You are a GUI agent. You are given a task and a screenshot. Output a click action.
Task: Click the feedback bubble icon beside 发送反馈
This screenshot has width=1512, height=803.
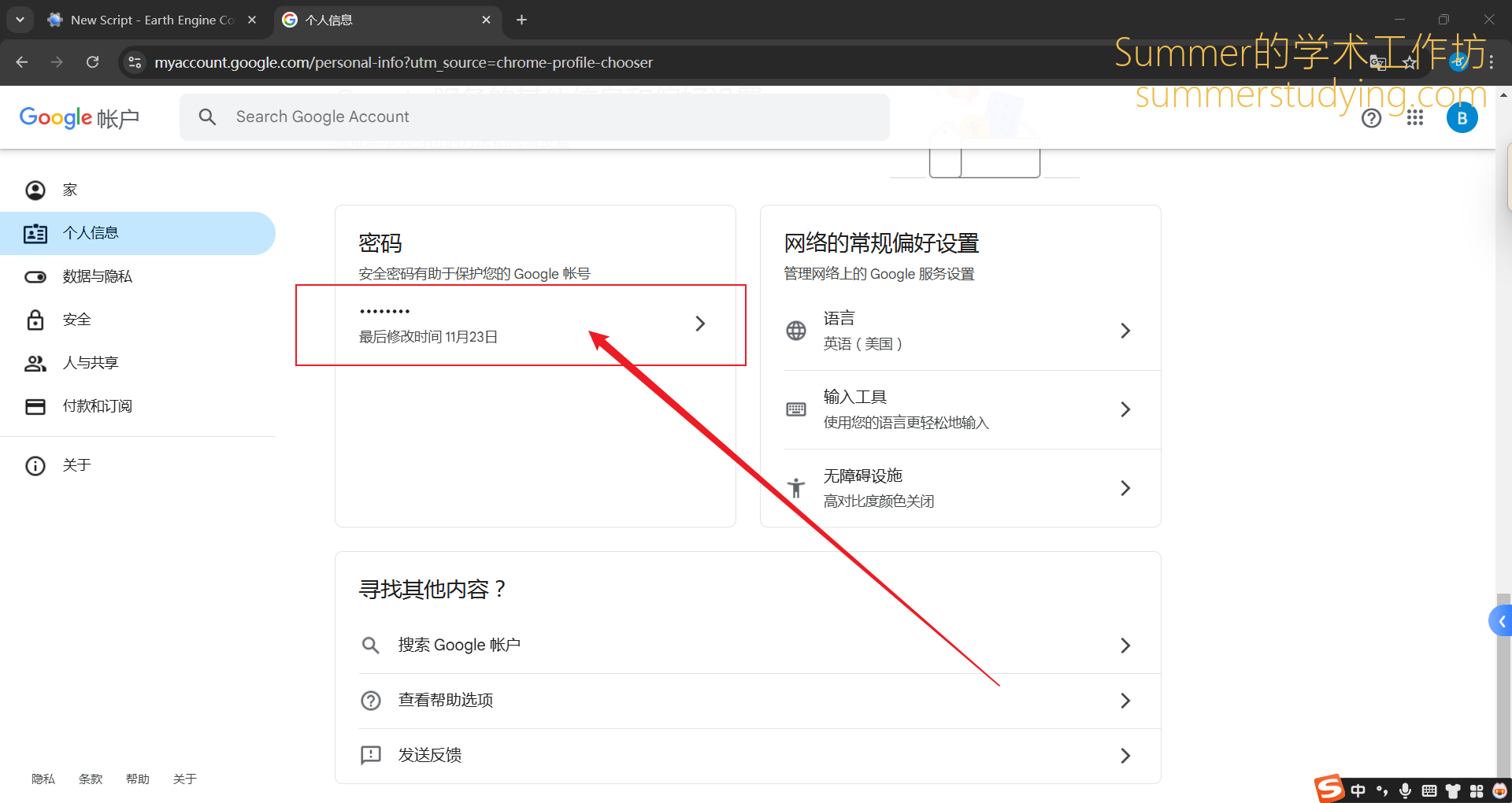371,756
